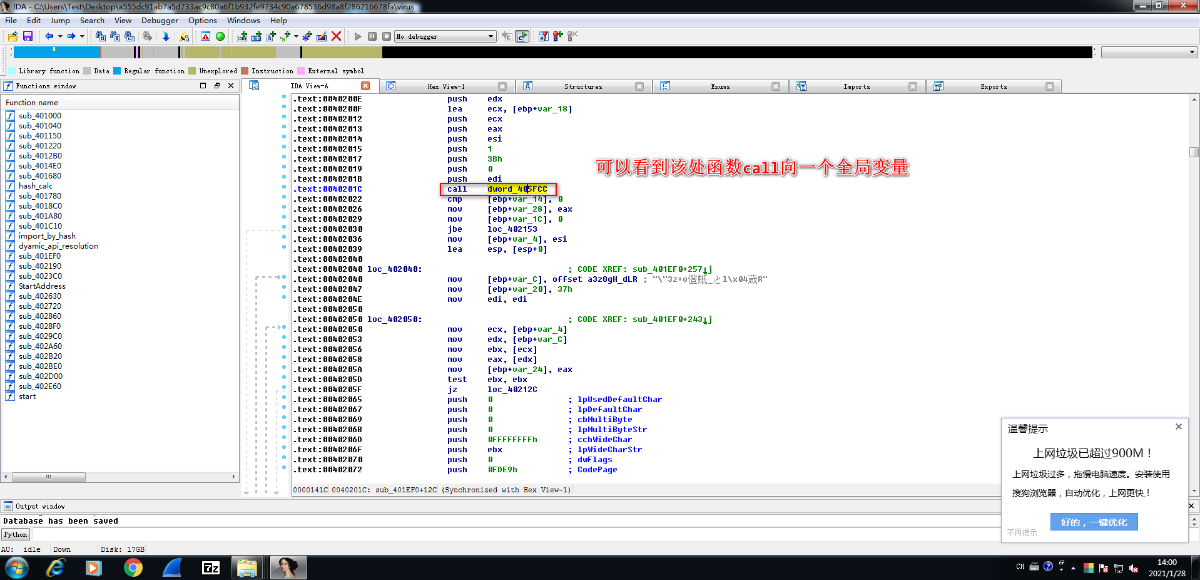Open 7-Zip from the taskbar
Image resolution: width=1200 pixels, height=580 pixels.
[211, 567]
